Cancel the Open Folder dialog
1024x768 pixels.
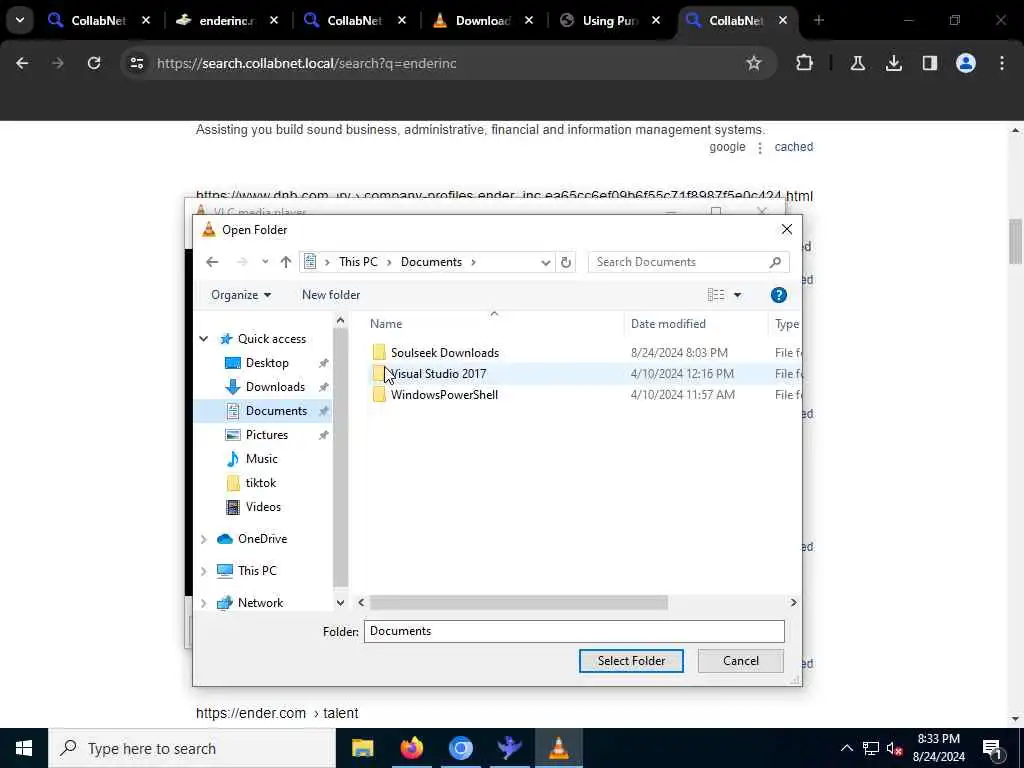741,661
